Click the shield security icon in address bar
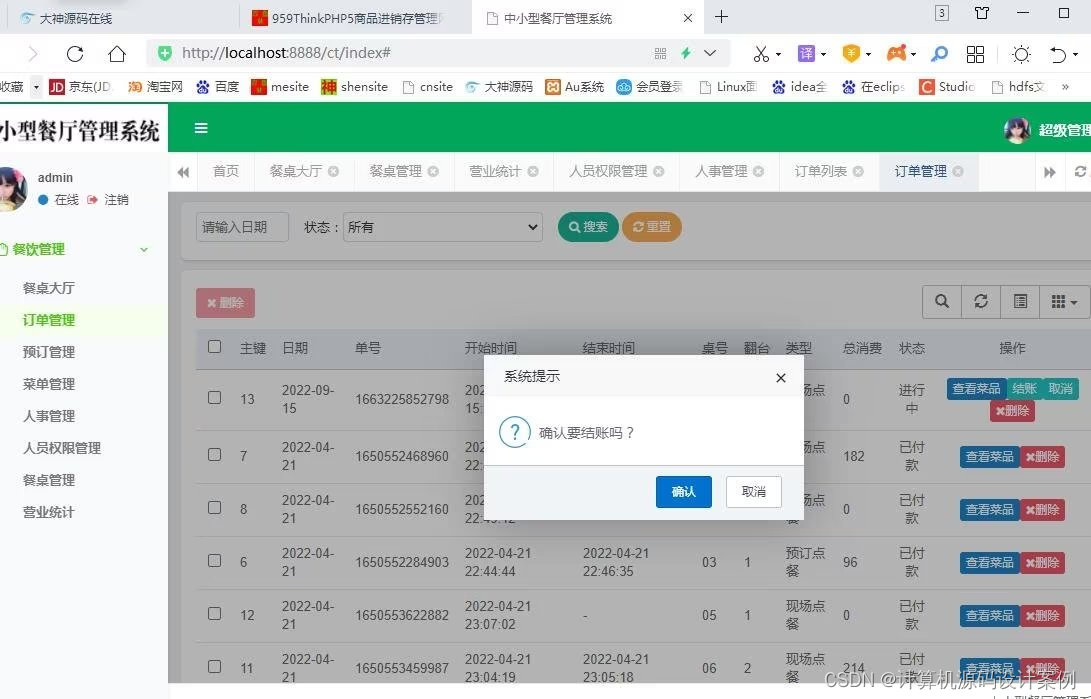The image size is (1091, 699). (165, 53)
